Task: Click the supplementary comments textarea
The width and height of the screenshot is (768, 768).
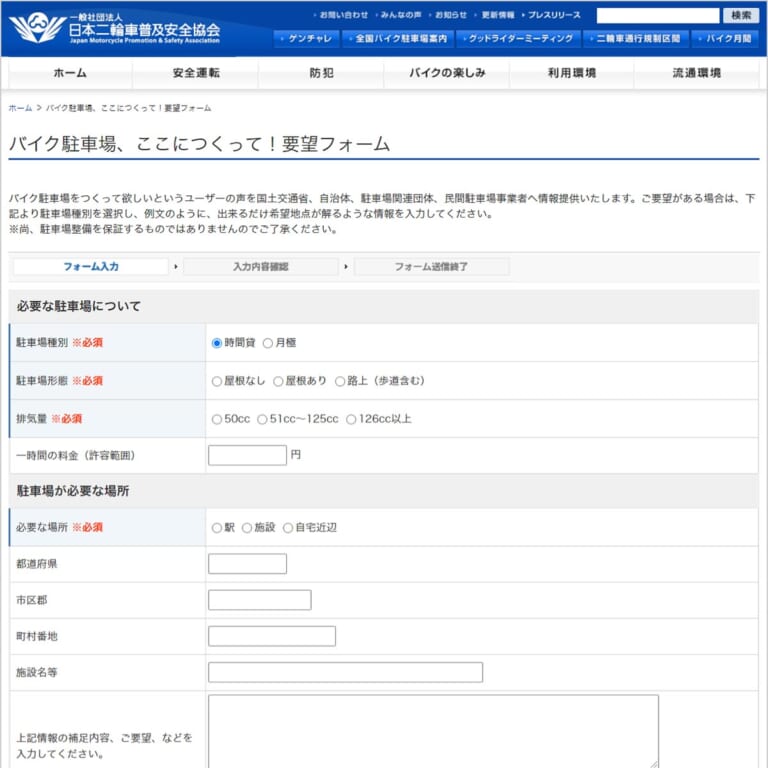Action: click(433, 731)
